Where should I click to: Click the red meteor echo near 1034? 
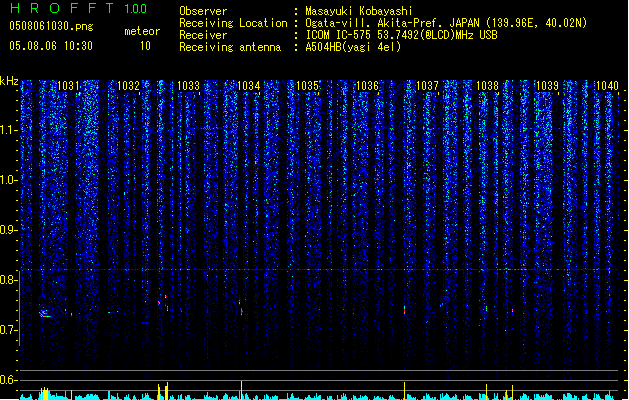pyautogui.click(x=241, y=311)
